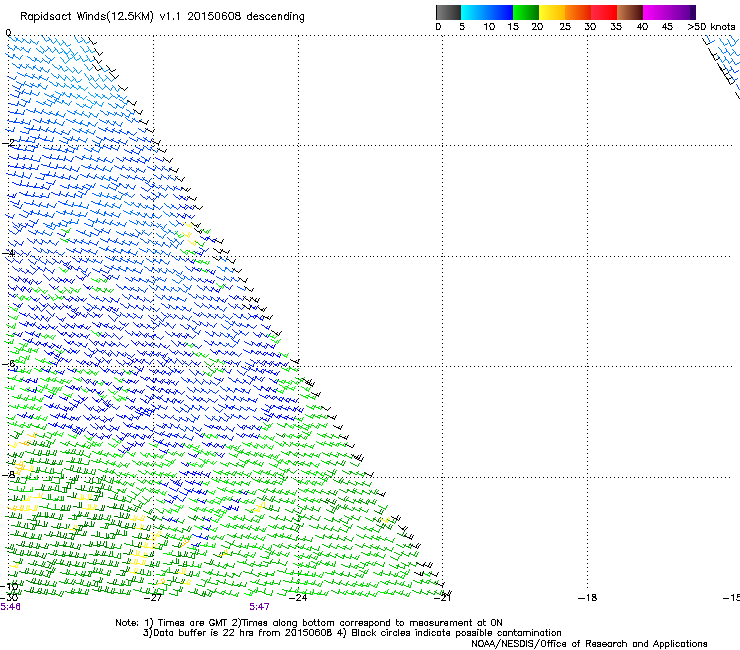Click the longitude label -18
This screenshot has height=650, width=740.
pyautogui.click(x=588, y=598)
